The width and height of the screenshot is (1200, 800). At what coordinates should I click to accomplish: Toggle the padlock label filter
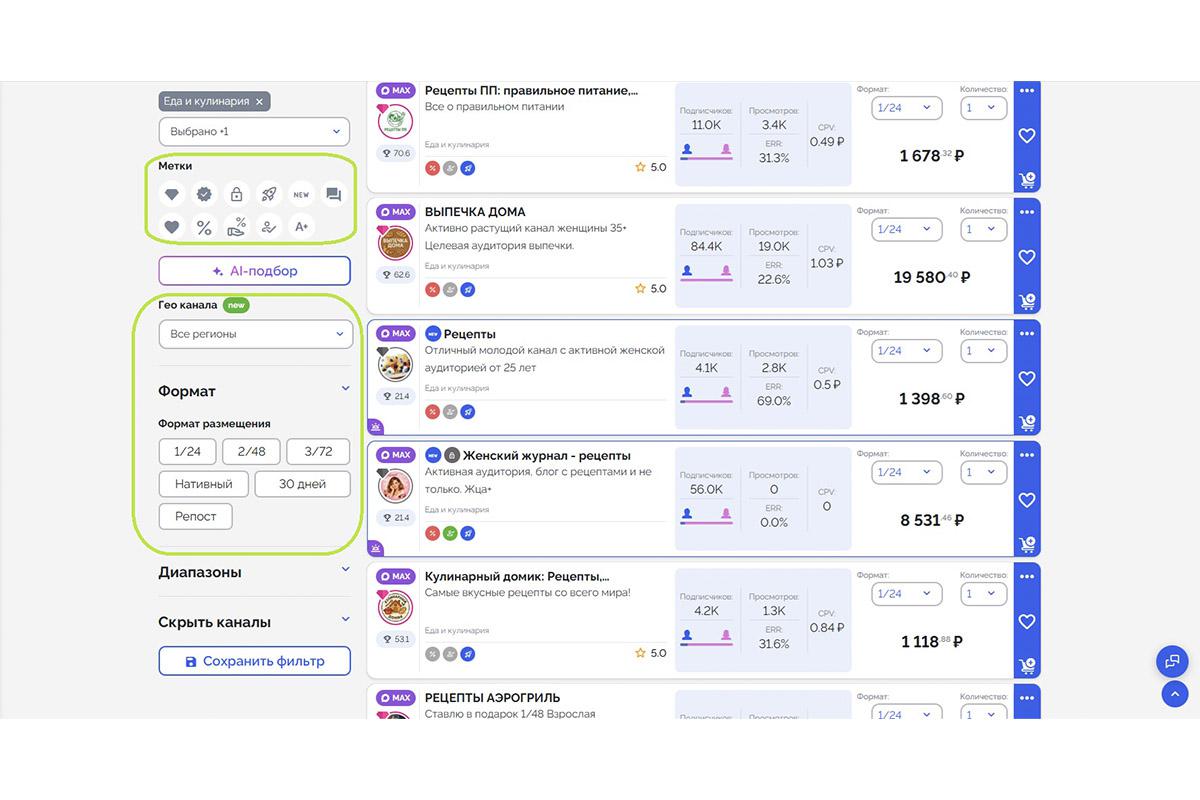coord(236,195)
